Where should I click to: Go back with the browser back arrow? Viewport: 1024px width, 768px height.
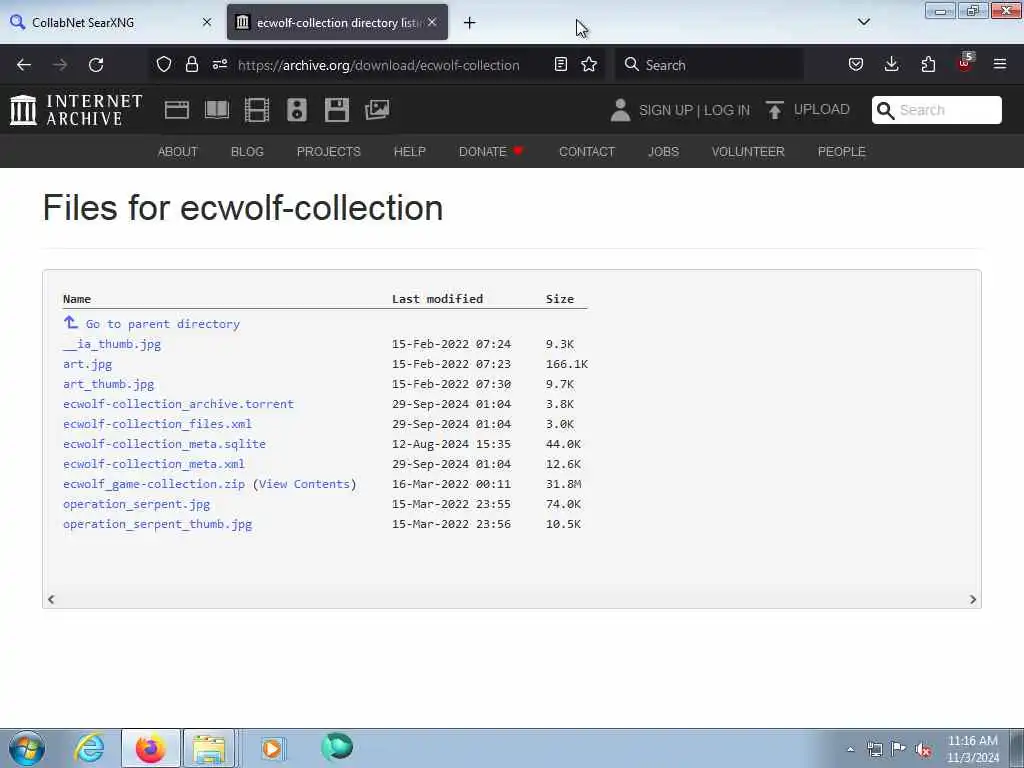[24, 65]
